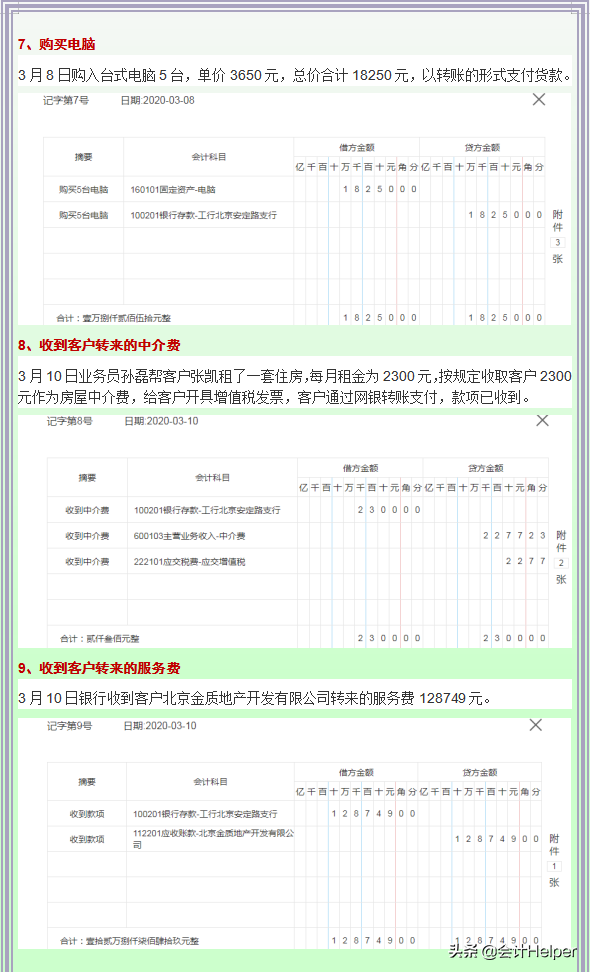Click total row 合计：壹万捌仟贰佰伍拾元整

click(x=115, y=318)
